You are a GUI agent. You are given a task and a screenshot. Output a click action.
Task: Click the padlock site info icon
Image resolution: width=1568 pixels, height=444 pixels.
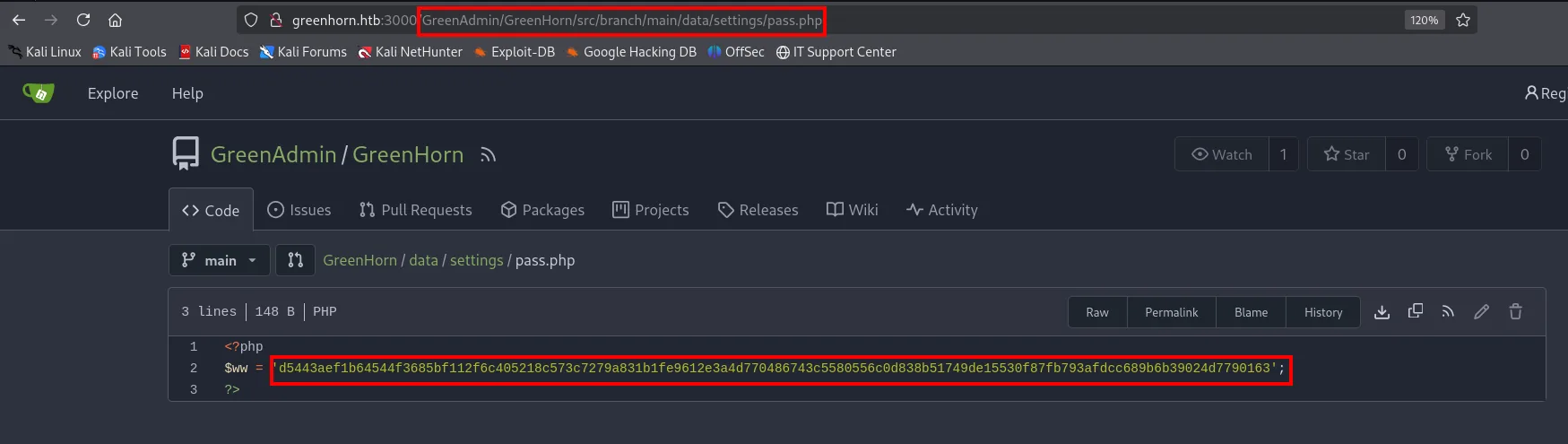pos(276,20)
